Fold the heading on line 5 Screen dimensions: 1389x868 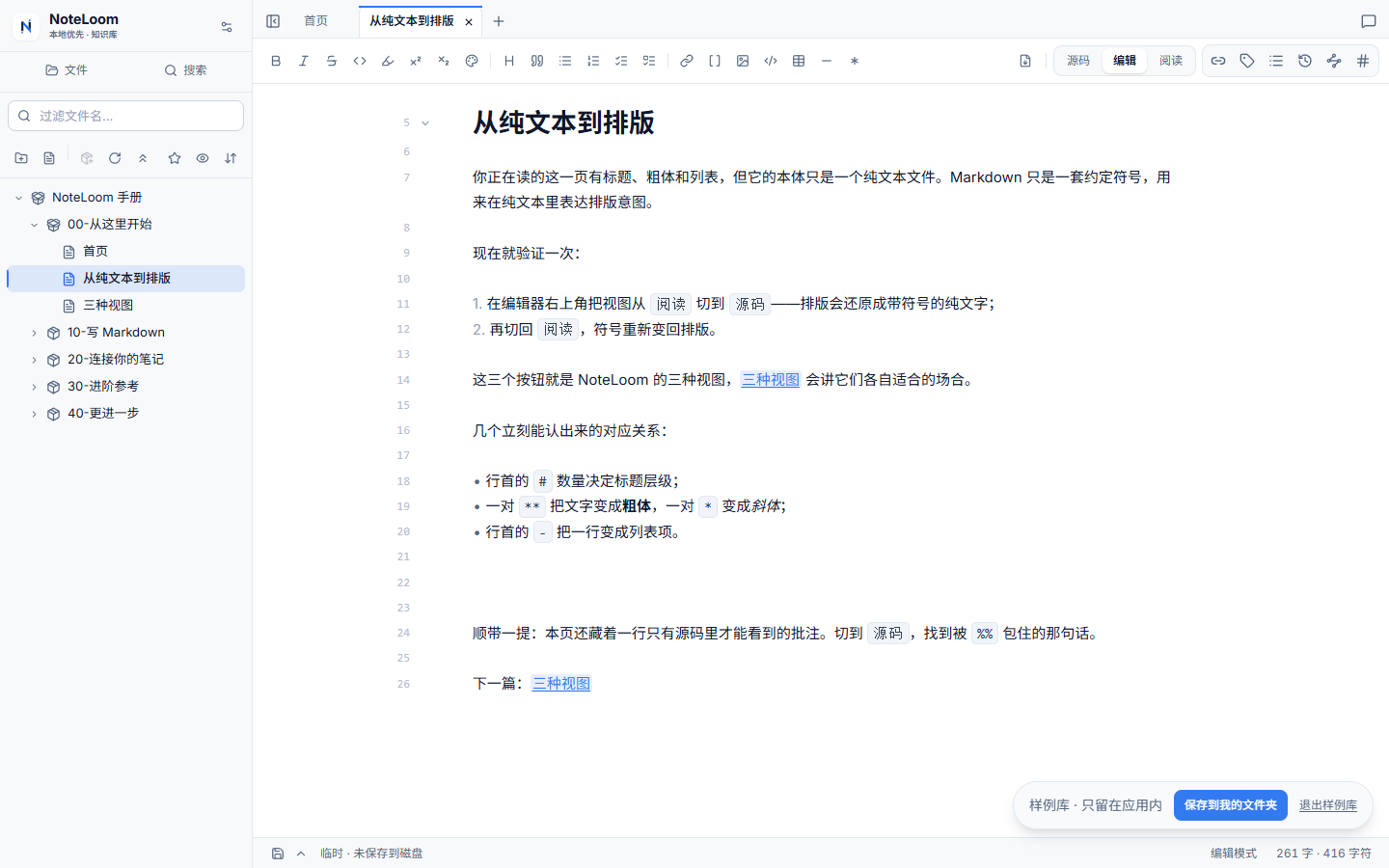pos(425,123)
